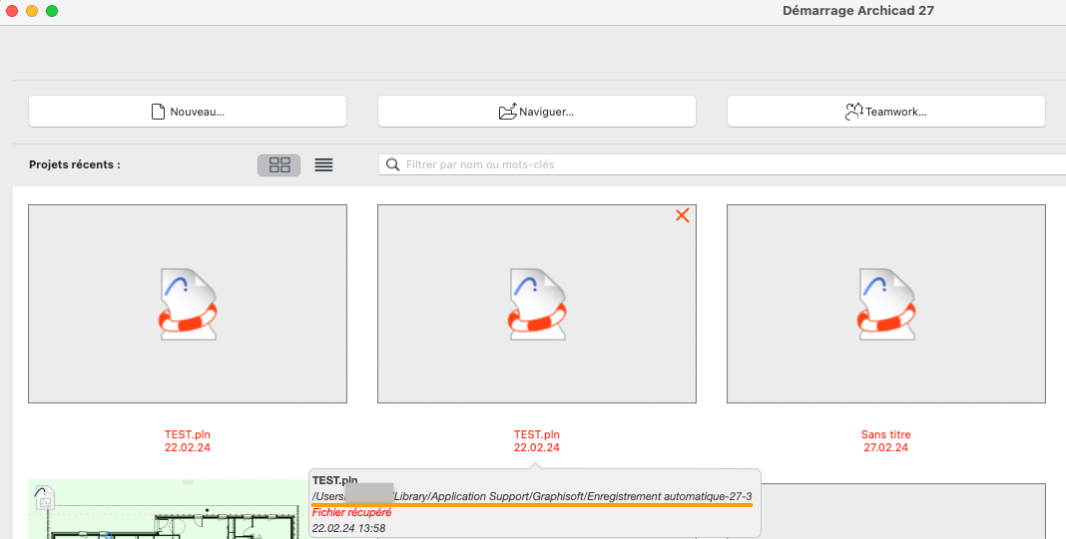The image size is (1066, 539).
Task: Close the window with the red button
Action: 12,11
